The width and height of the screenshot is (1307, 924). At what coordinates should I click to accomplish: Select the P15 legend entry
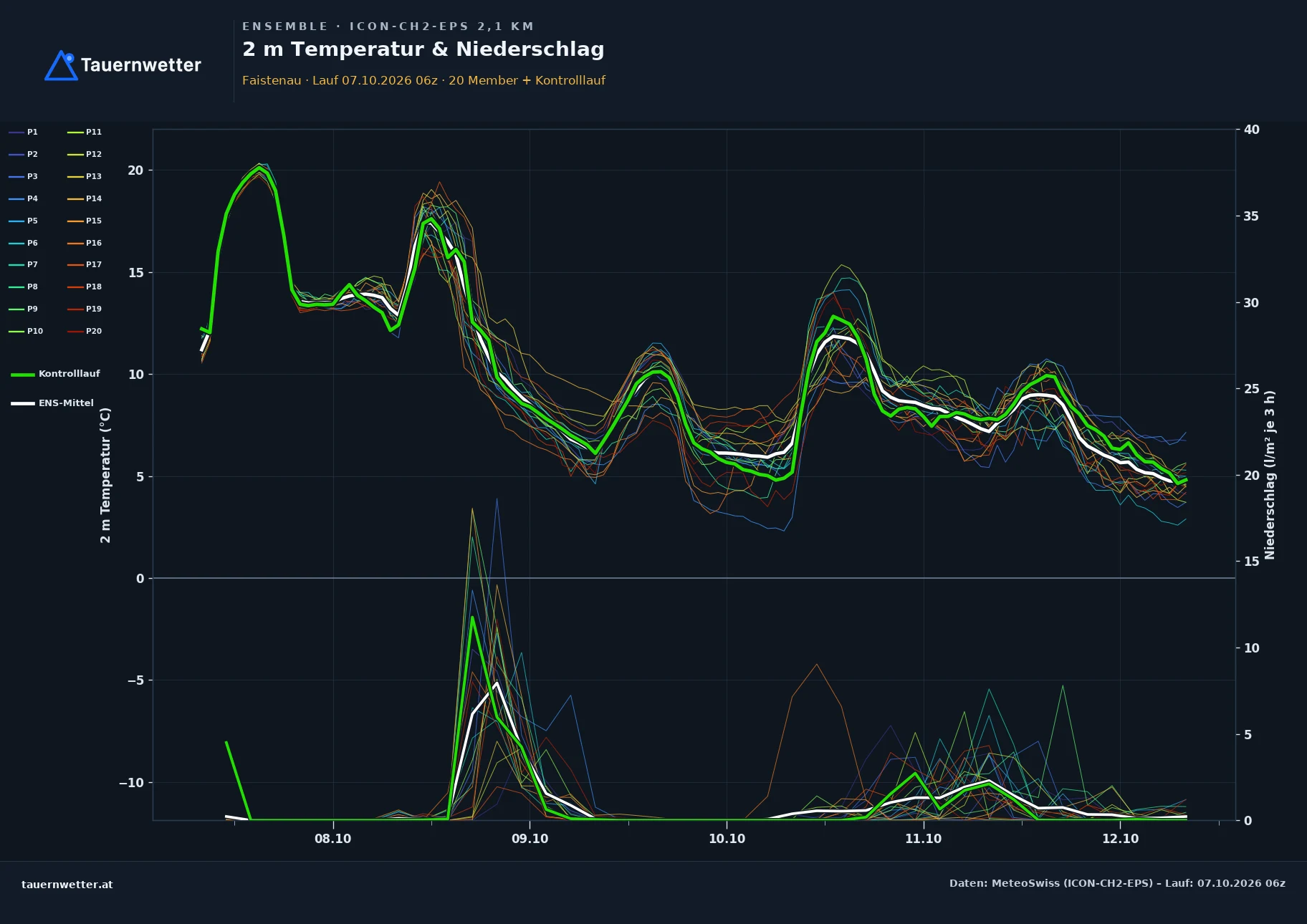pyautogui.click(x=85, y=221)
